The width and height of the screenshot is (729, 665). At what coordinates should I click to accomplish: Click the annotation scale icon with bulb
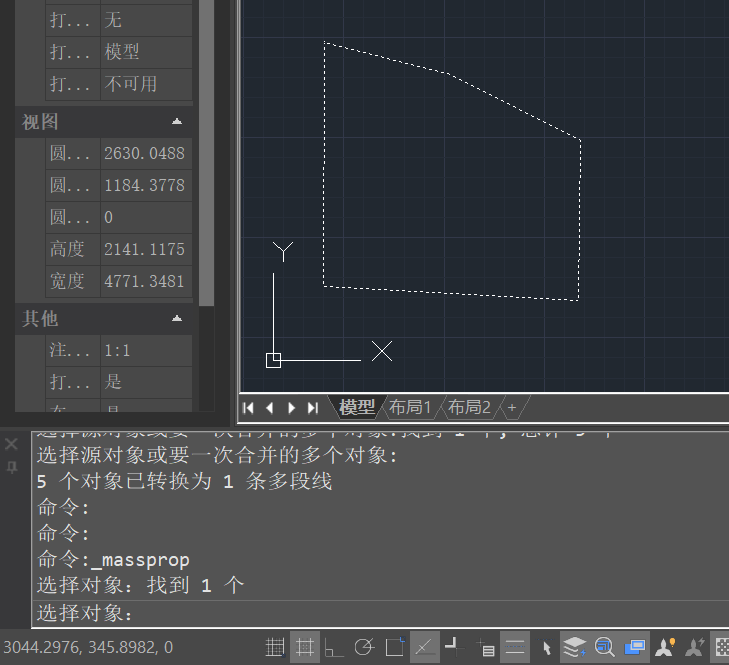point(665,647)
